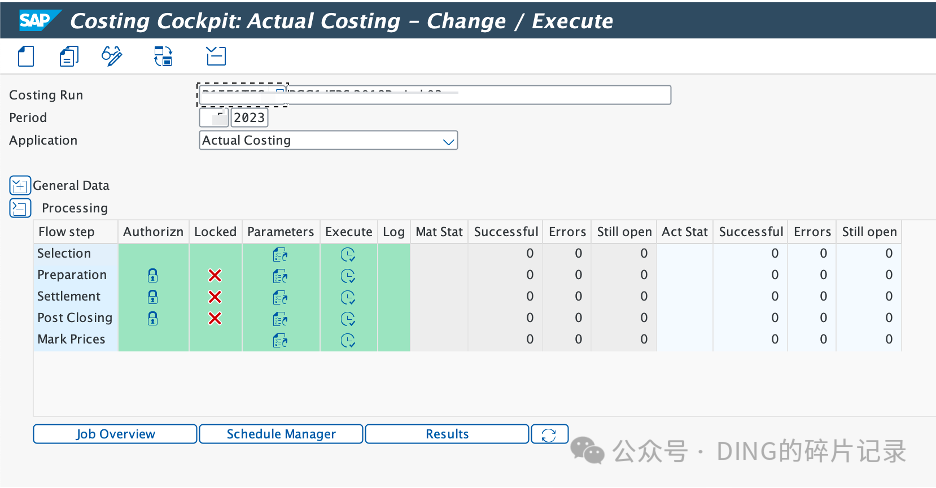Open the Schedule Manager button
The image size is (936, 488).
(x=281, y=434)
